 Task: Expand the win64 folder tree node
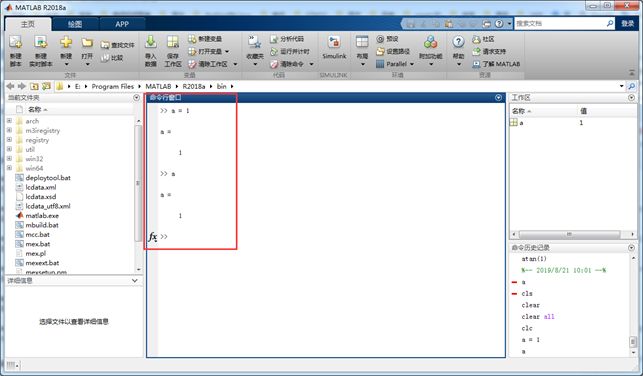(9, 168)
